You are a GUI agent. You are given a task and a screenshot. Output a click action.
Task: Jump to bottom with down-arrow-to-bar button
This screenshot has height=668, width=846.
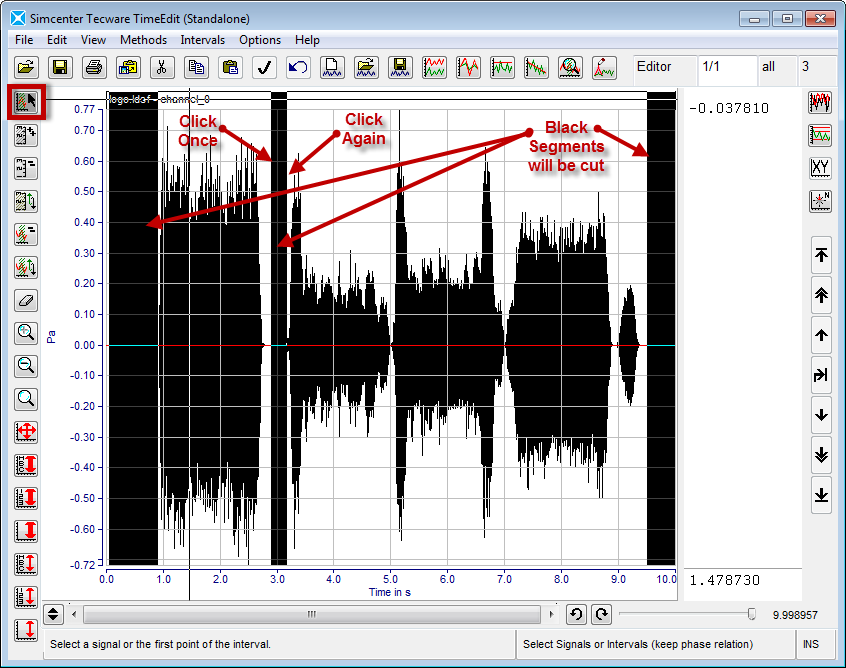821,494
